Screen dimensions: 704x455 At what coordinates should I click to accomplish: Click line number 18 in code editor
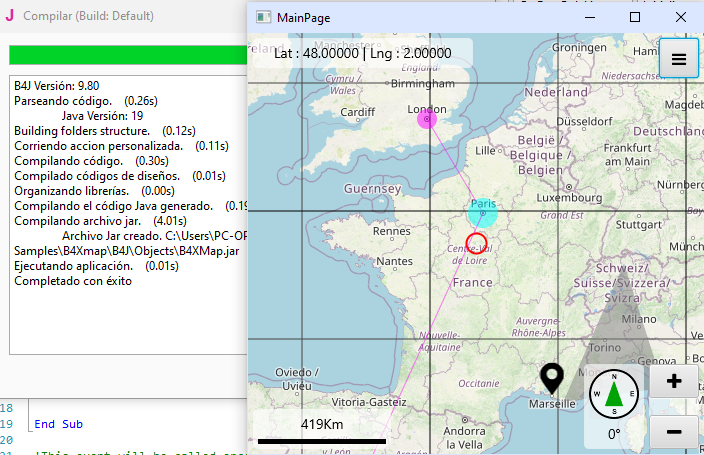(x=7, y=408)
